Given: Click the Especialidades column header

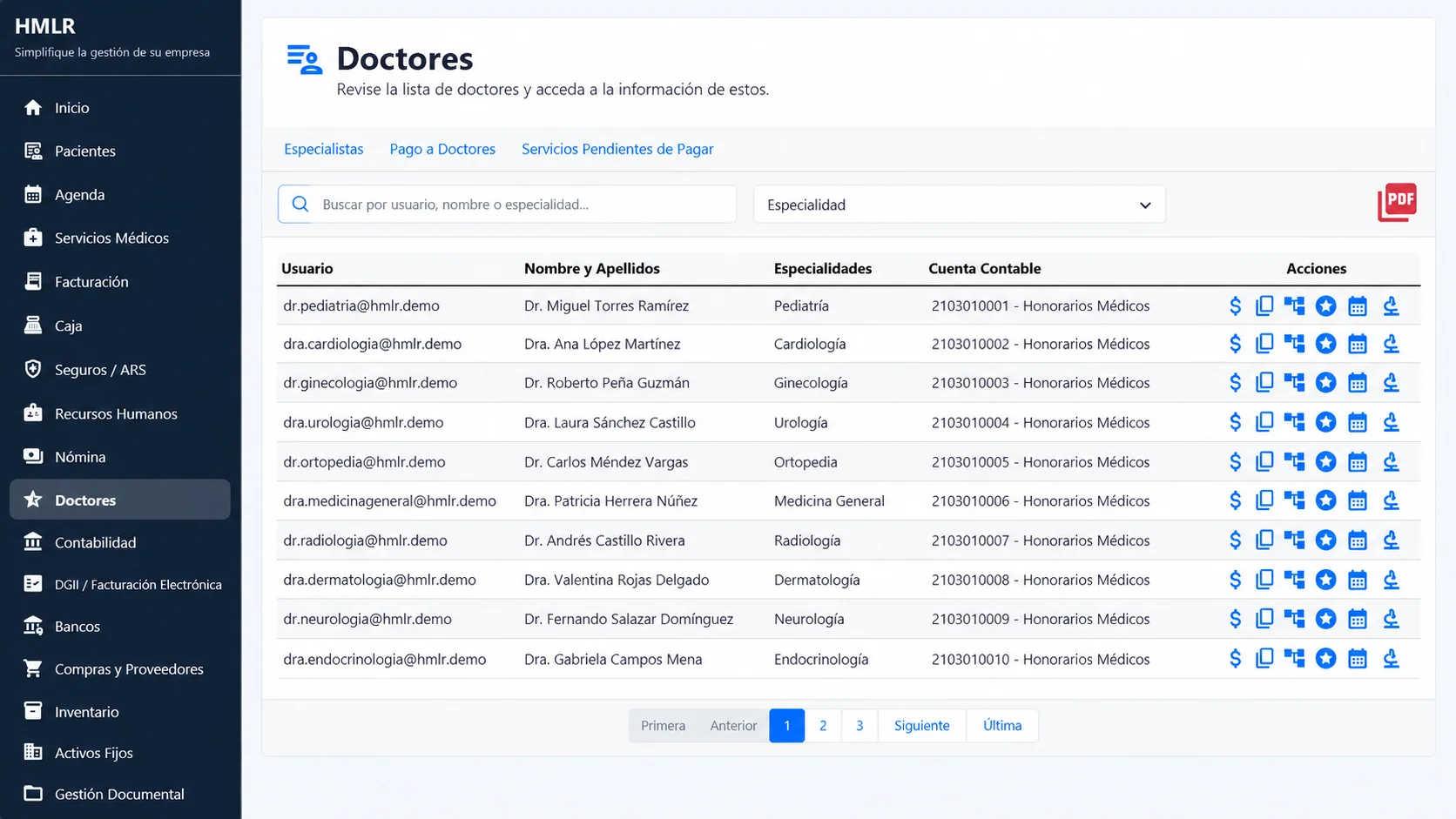Looking at the screenshot, I should [823, 268].
